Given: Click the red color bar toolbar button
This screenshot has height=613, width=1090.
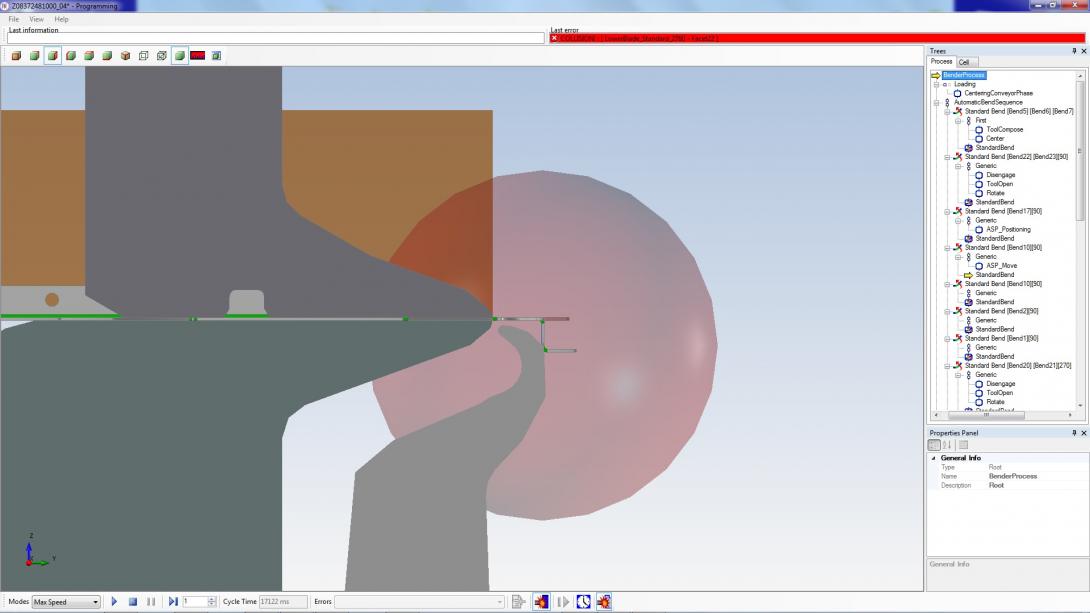Looking at the screenshot, I should click(197, 56).
